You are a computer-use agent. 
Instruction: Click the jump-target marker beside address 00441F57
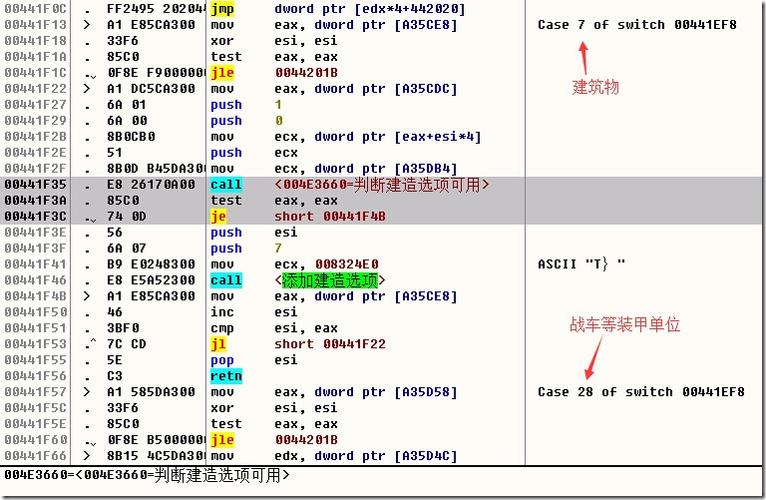point(88,393)
